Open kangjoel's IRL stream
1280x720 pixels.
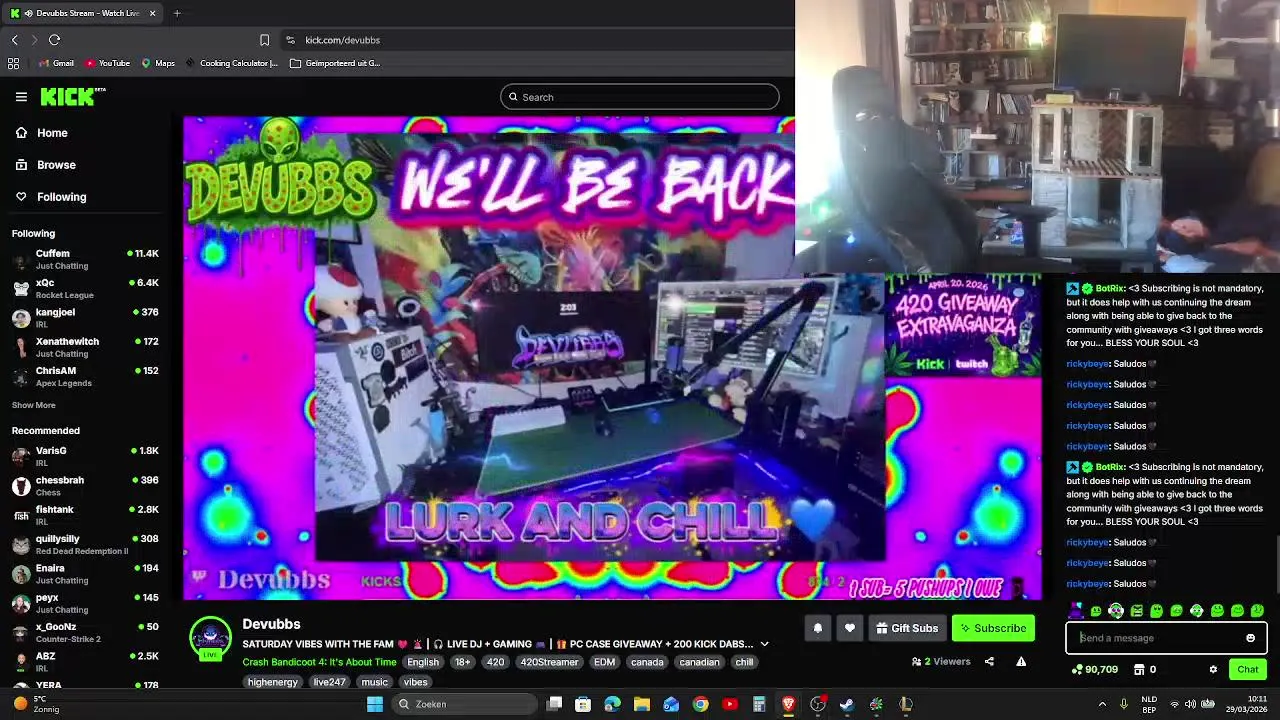pyautogui.click(x=85, y=318)
